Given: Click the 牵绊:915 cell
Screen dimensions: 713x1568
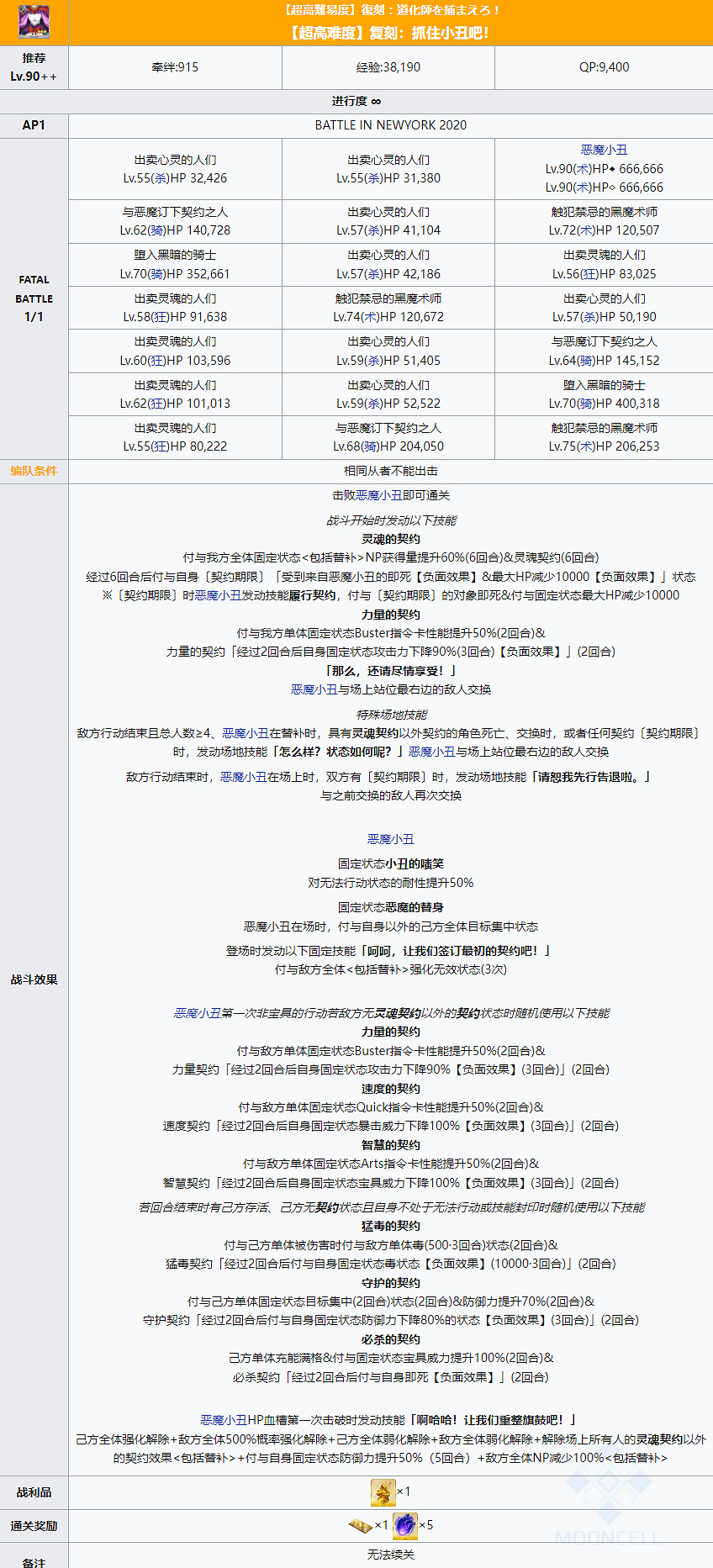Looking at the screenshot, I should coord(175,67).
